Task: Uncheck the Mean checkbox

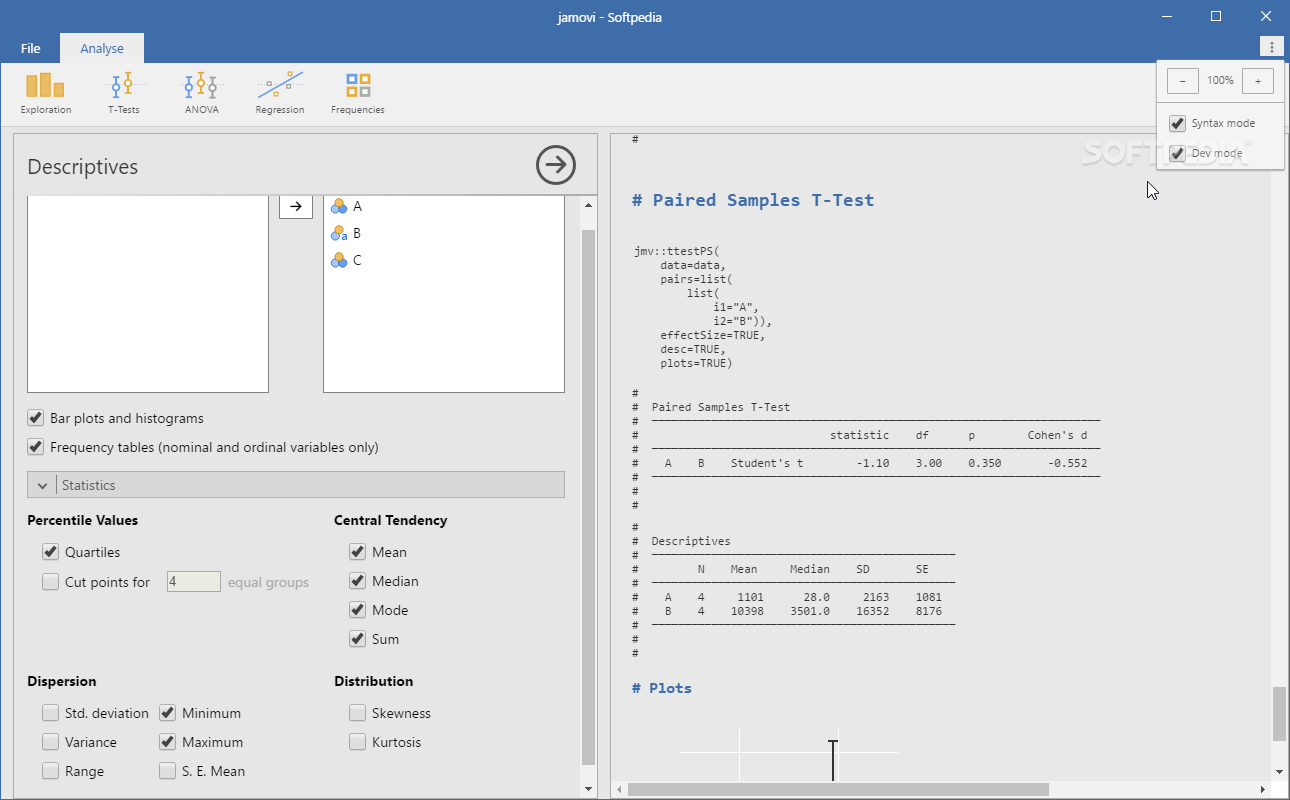Action: pos(357,552)
